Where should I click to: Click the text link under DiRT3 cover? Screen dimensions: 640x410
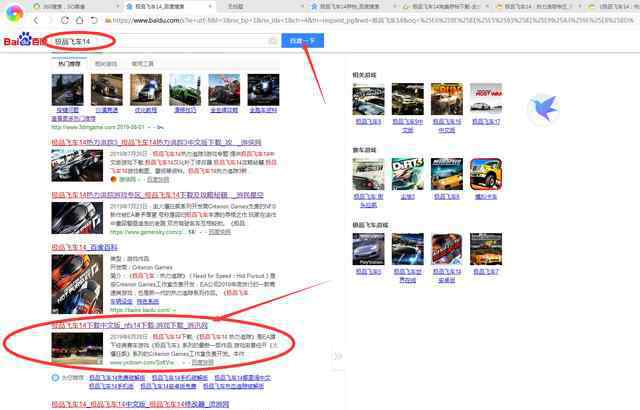coord(407,197)
